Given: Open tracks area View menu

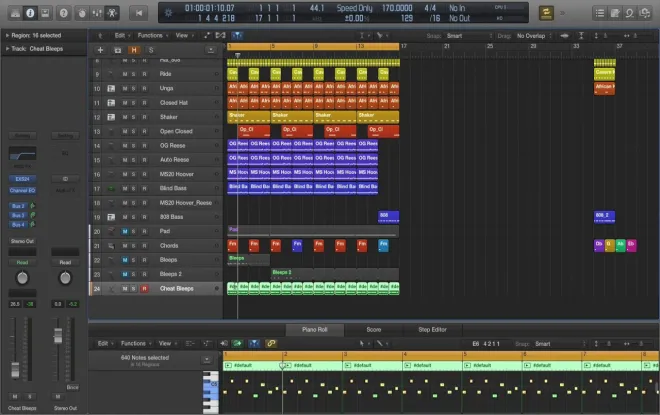Looking at the screenshot, I should click(184, 35).
